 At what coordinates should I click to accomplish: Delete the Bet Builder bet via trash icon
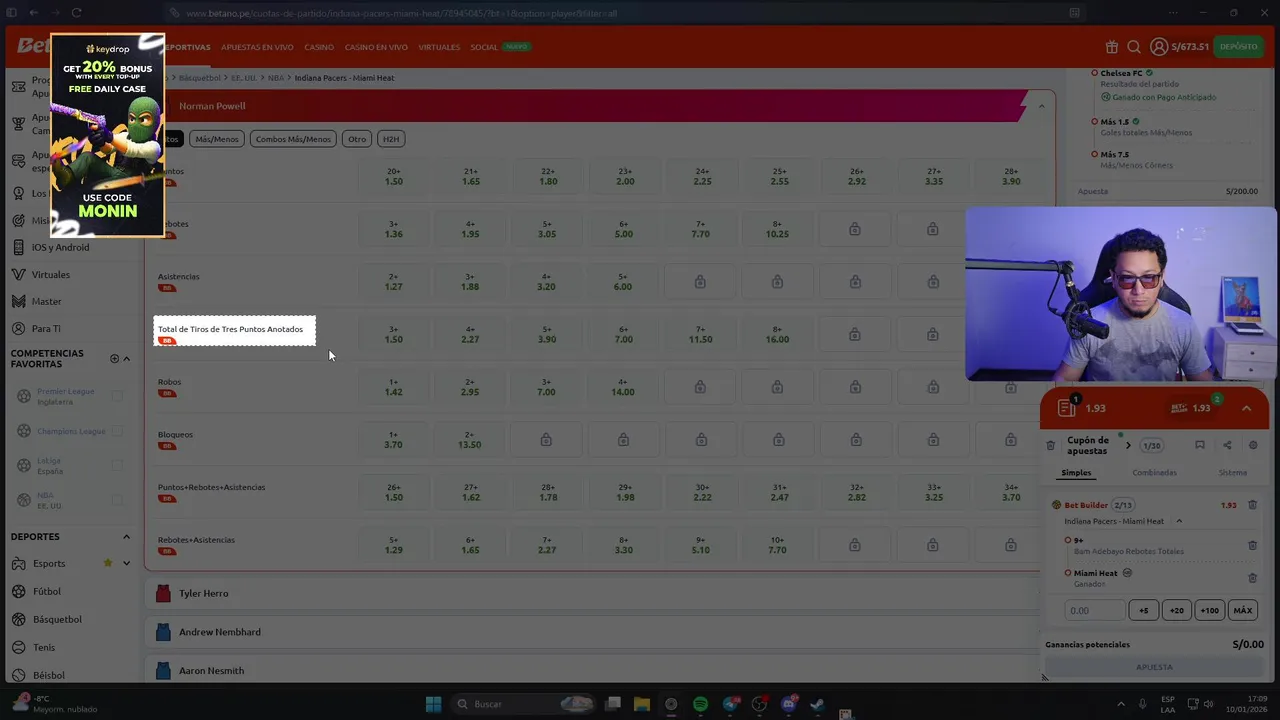1252,505
